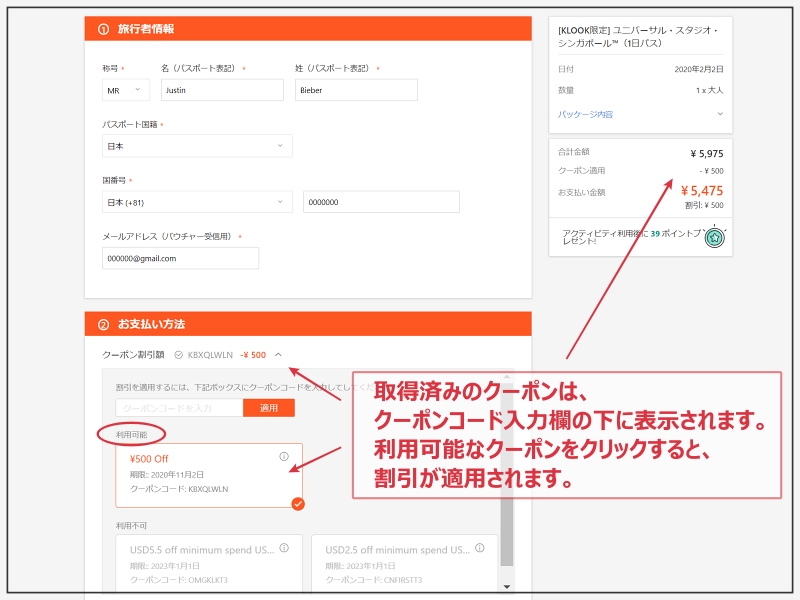This screenshot has height=600, width=800.
Task: Open the title MR dropdown
Action: pos(126,90)
